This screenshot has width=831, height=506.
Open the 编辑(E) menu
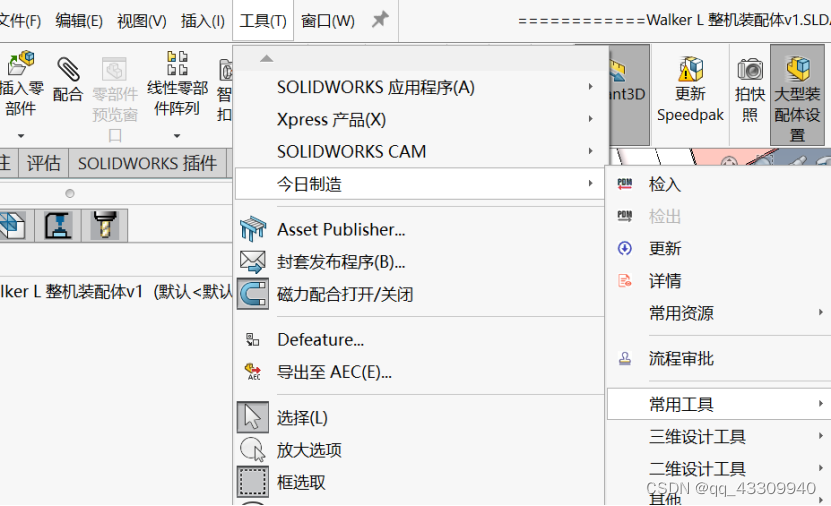(x=79, y=21)
